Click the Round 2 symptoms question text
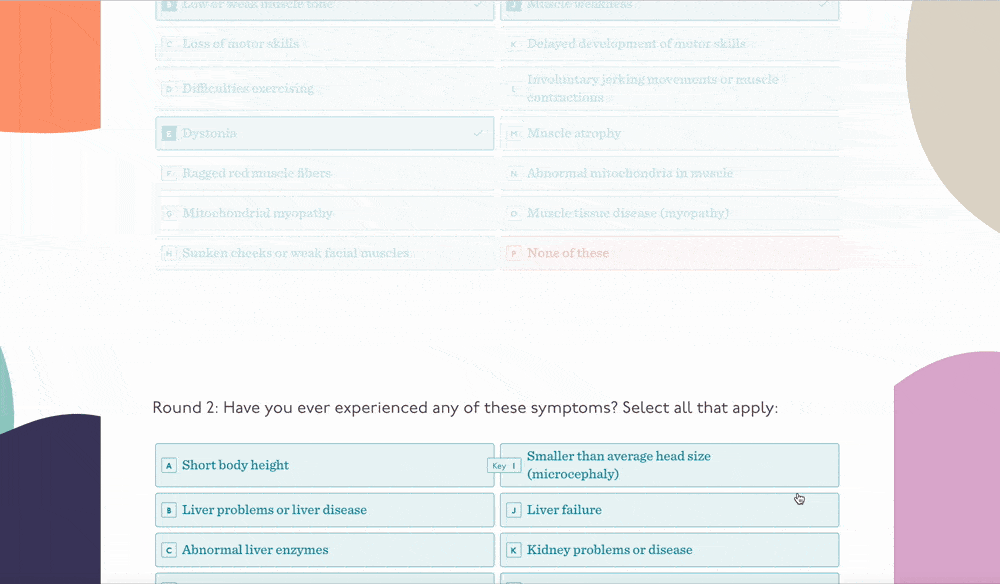Image resolution: width=1000 pixels, height=584 pixels. coord(465,408)
